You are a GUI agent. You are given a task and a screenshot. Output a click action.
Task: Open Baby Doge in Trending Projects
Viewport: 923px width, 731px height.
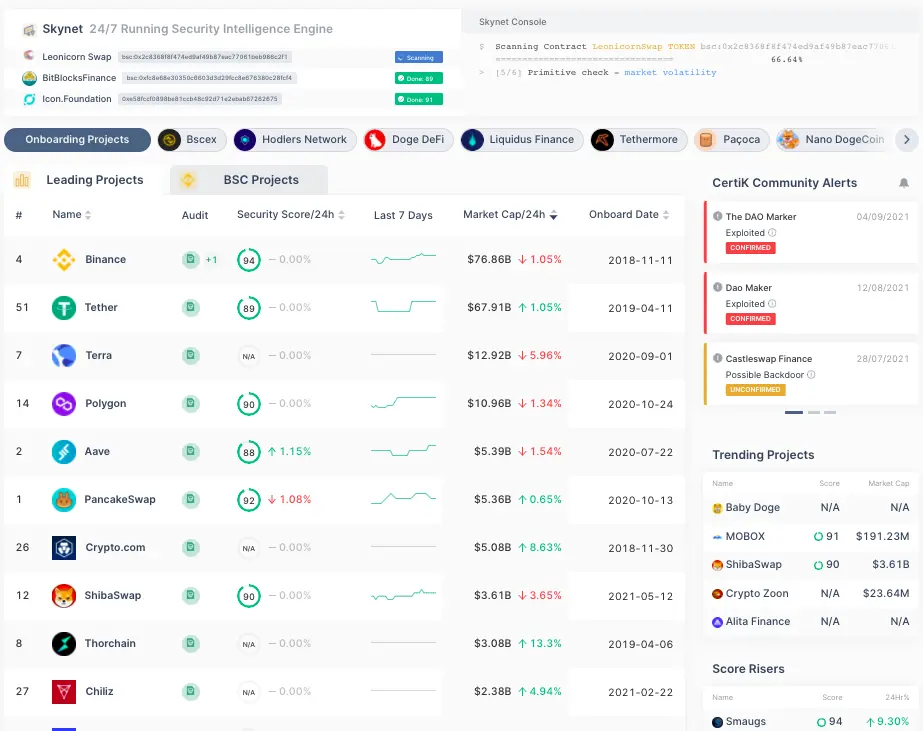(811, 507)
